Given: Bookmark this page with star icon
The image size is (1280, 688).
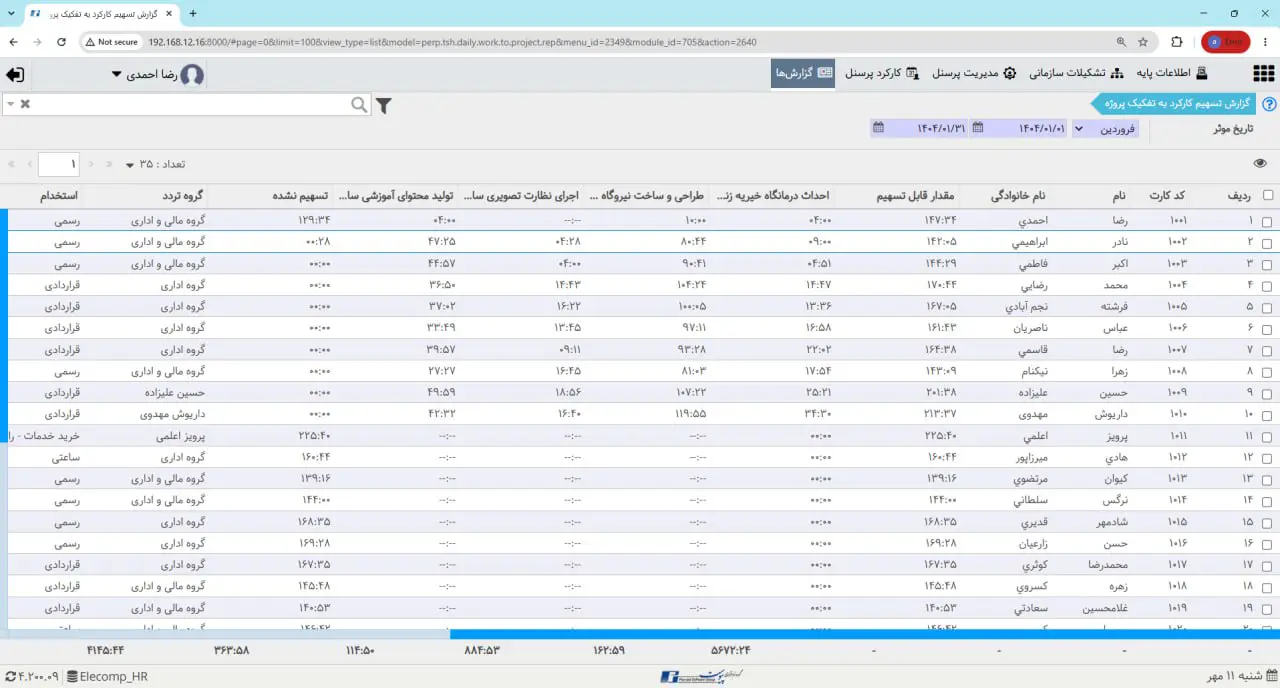Looking at the screenshot, I should tap(1143, 42).
